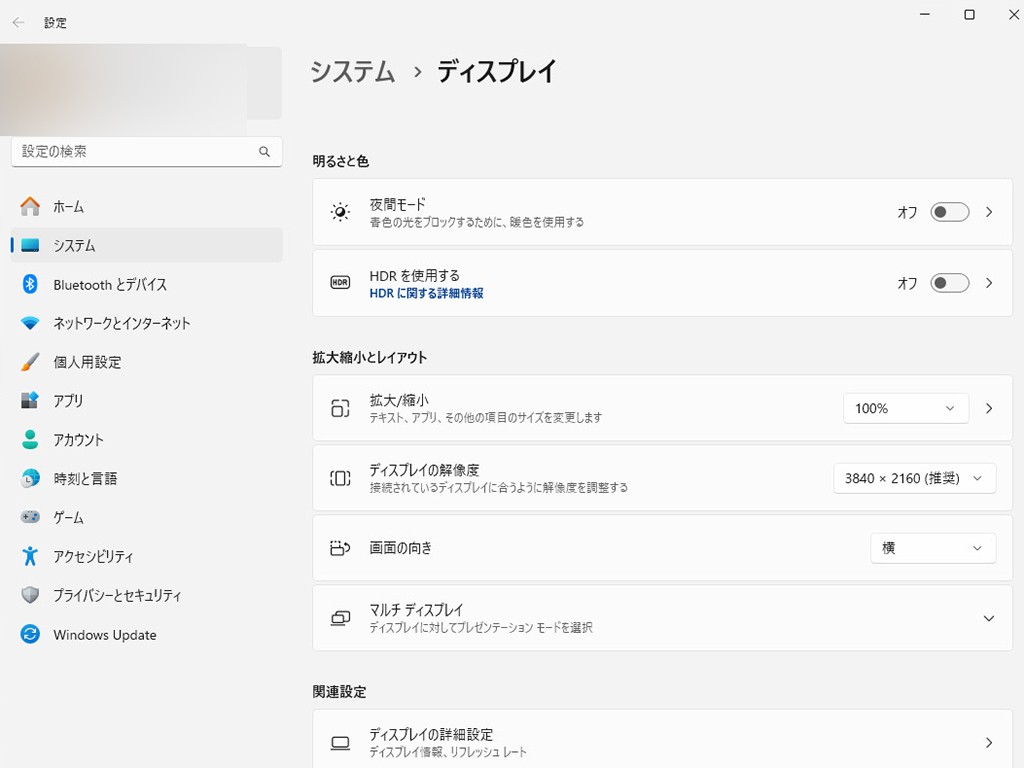Open the HDR に関する詳細情報 link
1024x768 pixels.
[426, 294]
